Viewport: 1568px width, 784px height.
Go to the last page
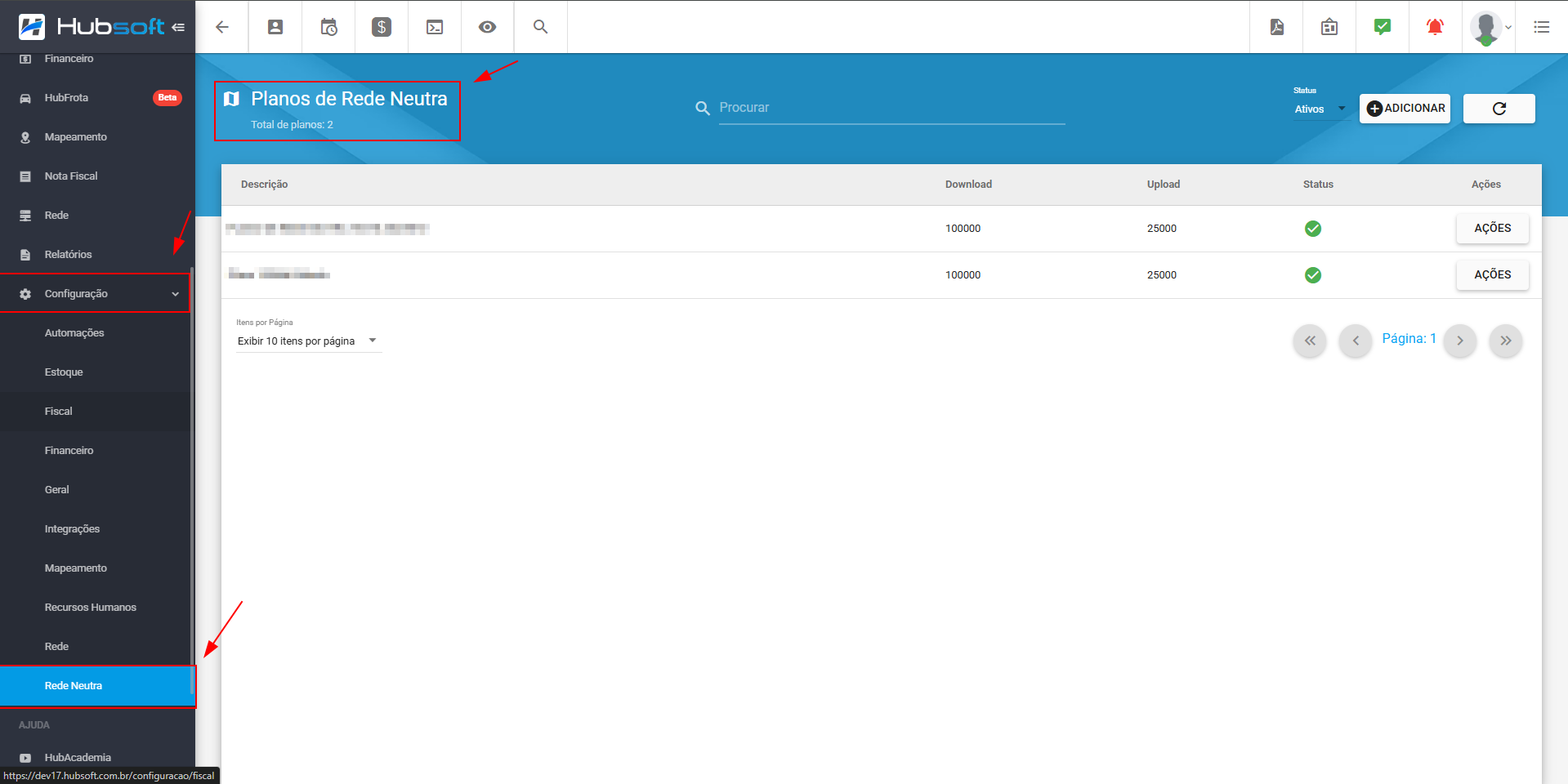pos(1506,341)
